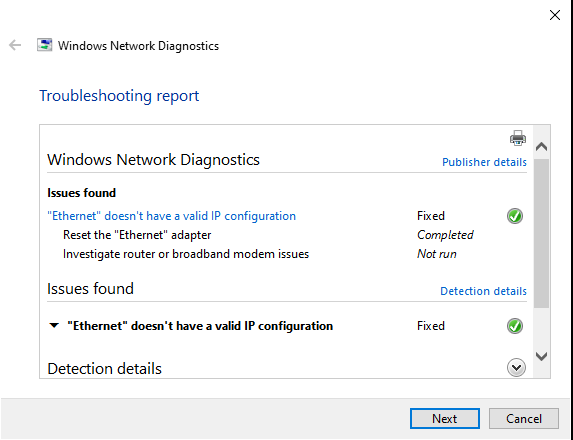Click "Windows Network Diagnostics" report heading

(x=153, y=160)
